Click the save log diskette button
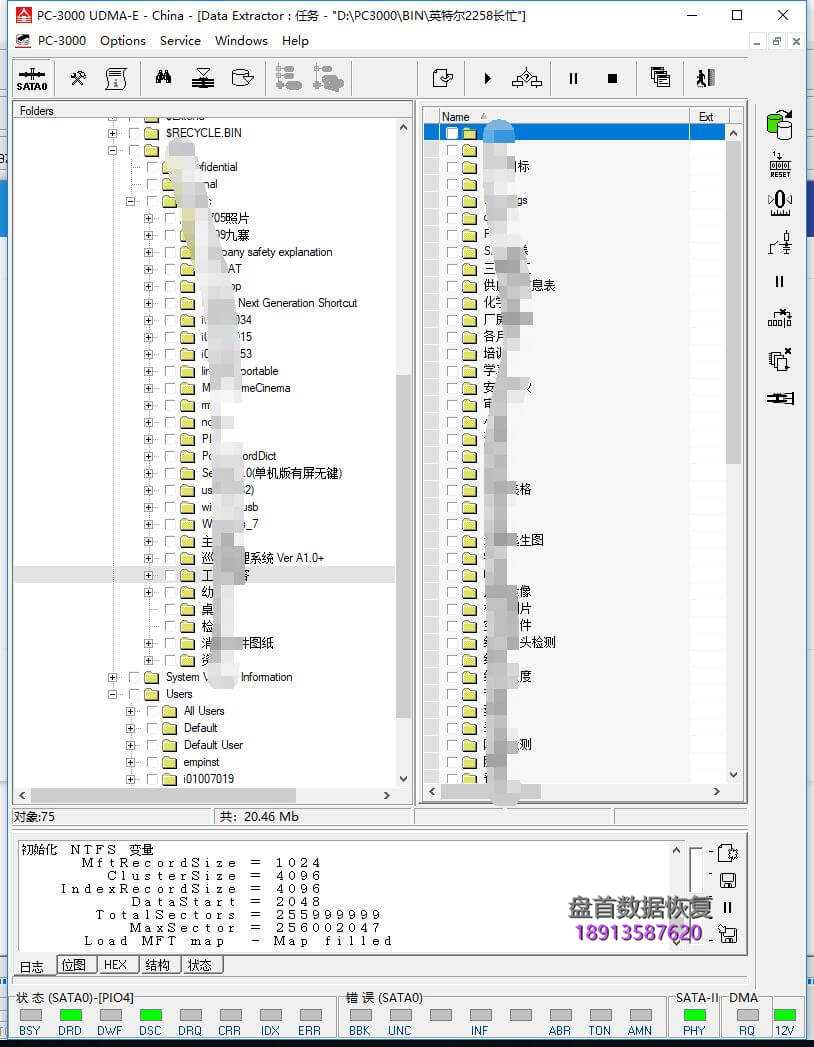814x1047 pixels. [x=728, y=880]
